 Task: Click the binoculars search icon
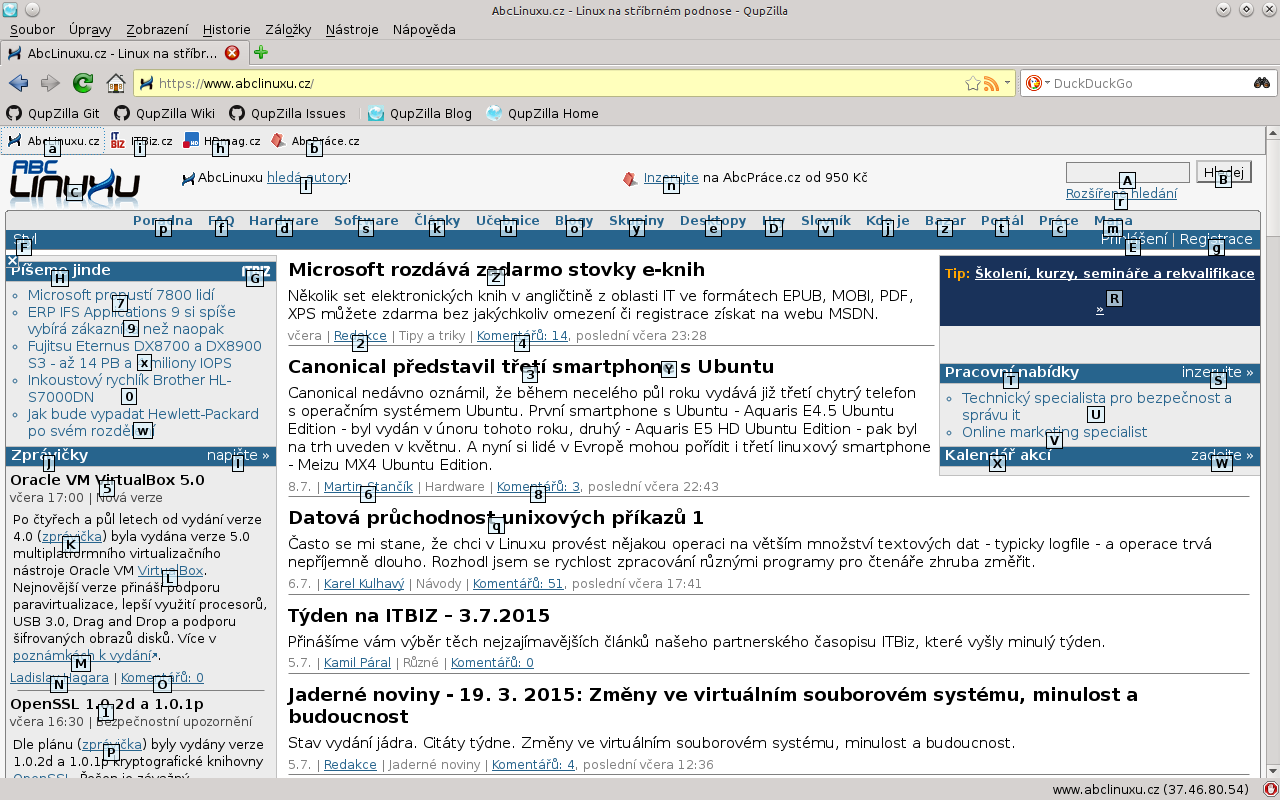point(1262,83)
